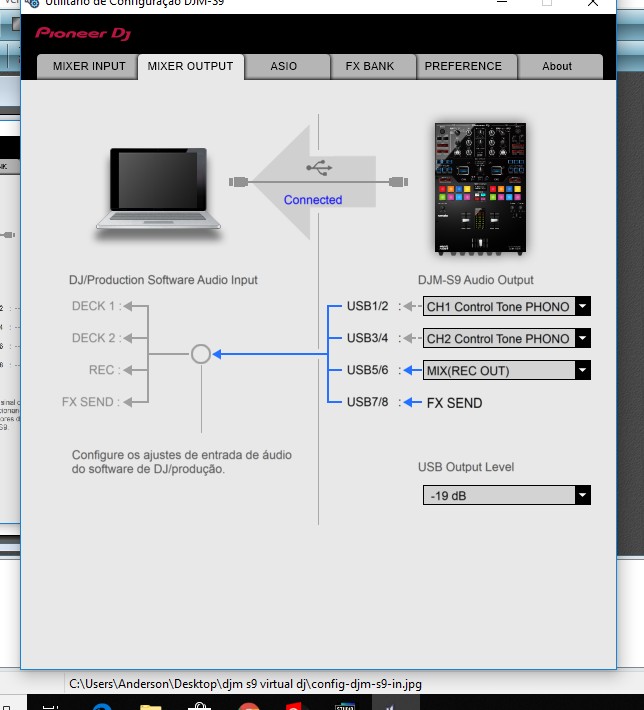Viewport: 644px width, 710px height.
Task: Click the laptop computer image
Action: [x=159, y=190]
